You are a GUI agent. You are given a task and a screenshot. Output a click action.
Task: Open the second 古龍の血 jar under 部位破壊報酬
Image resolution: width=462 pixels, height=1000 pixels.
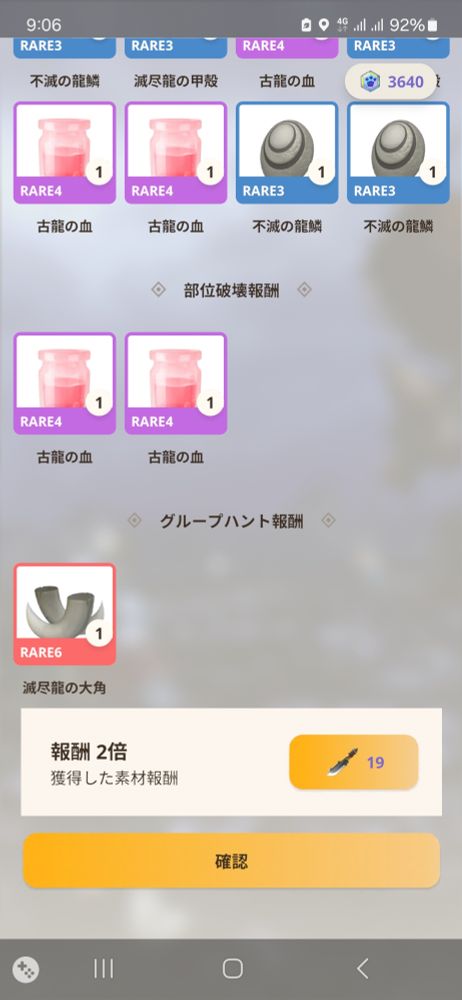point(175,383)
